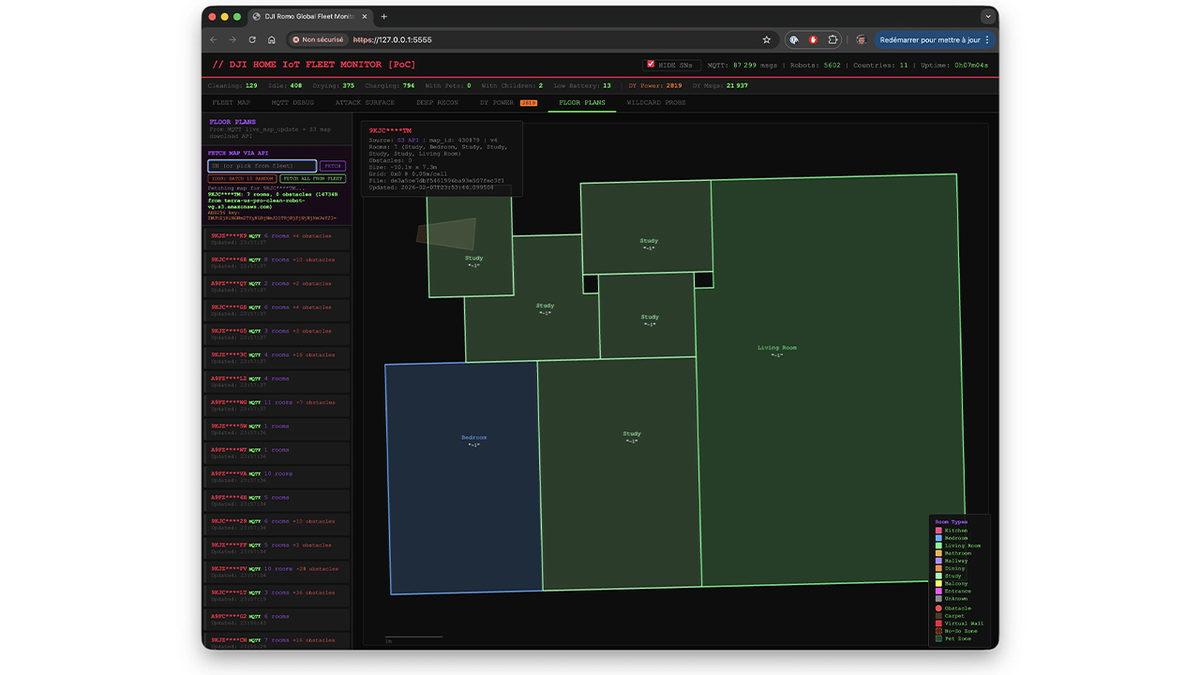Click the red shield extension icon
Image resolution: width=1200 pixels, height=675 pixels.
(813, 40)
